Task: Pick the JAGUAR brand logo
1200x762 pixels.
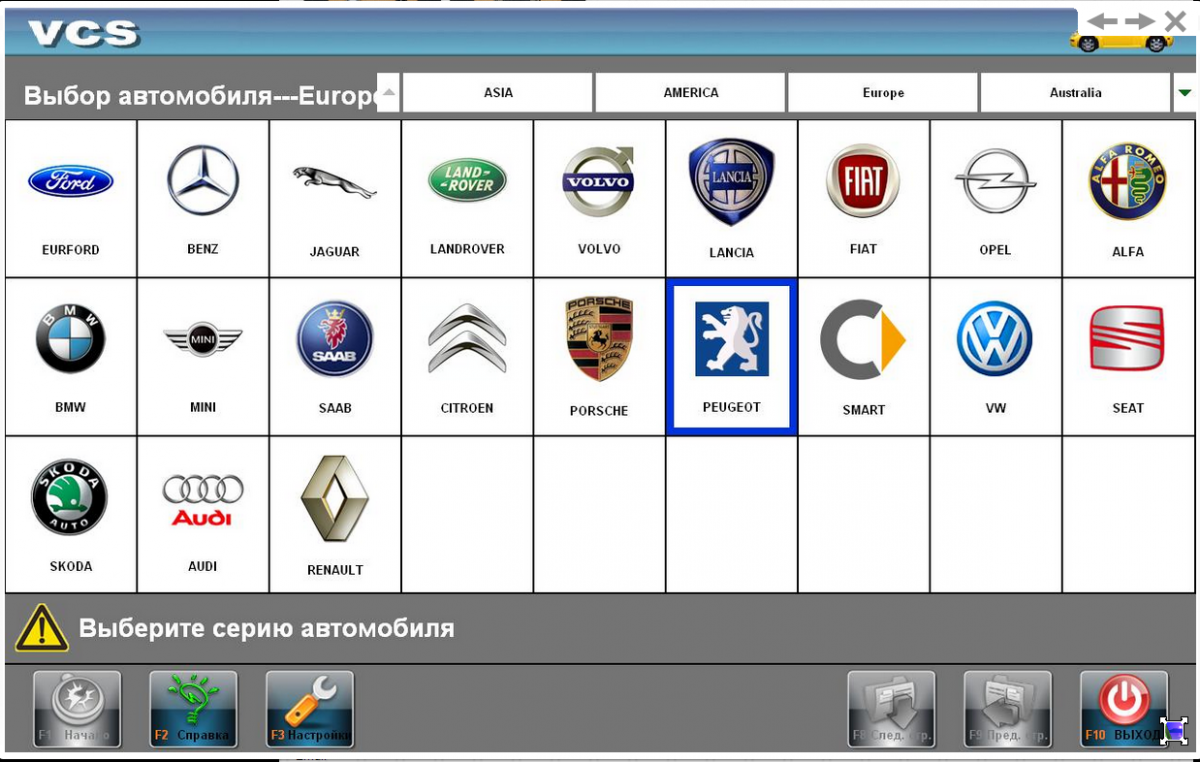Action: [x=335, y=199]
